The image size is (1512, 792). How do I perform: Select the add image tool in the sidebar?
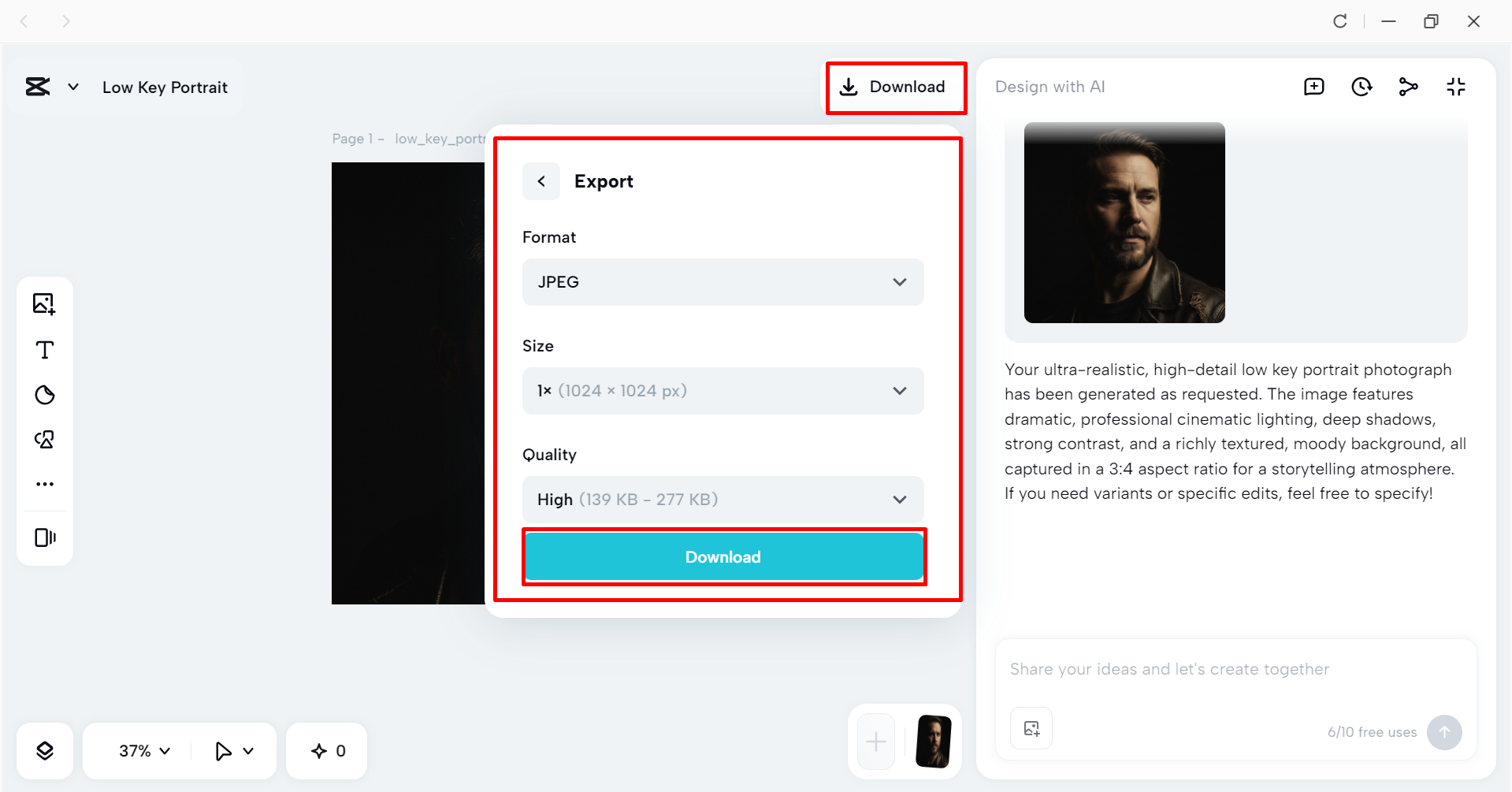[45, 303]
